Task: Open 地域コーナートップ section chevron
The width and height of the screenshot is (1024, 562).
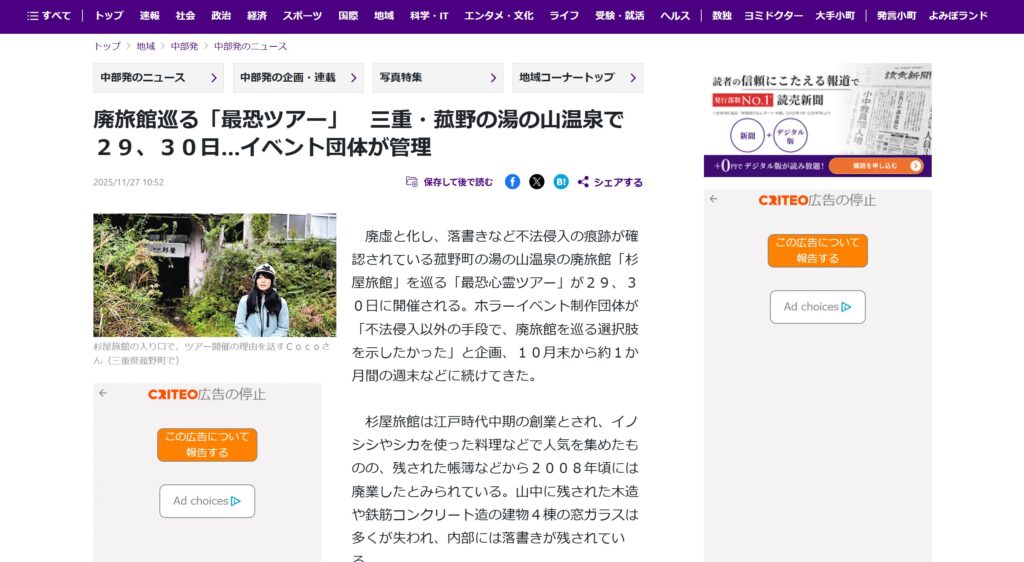Action: click(633, 78)
